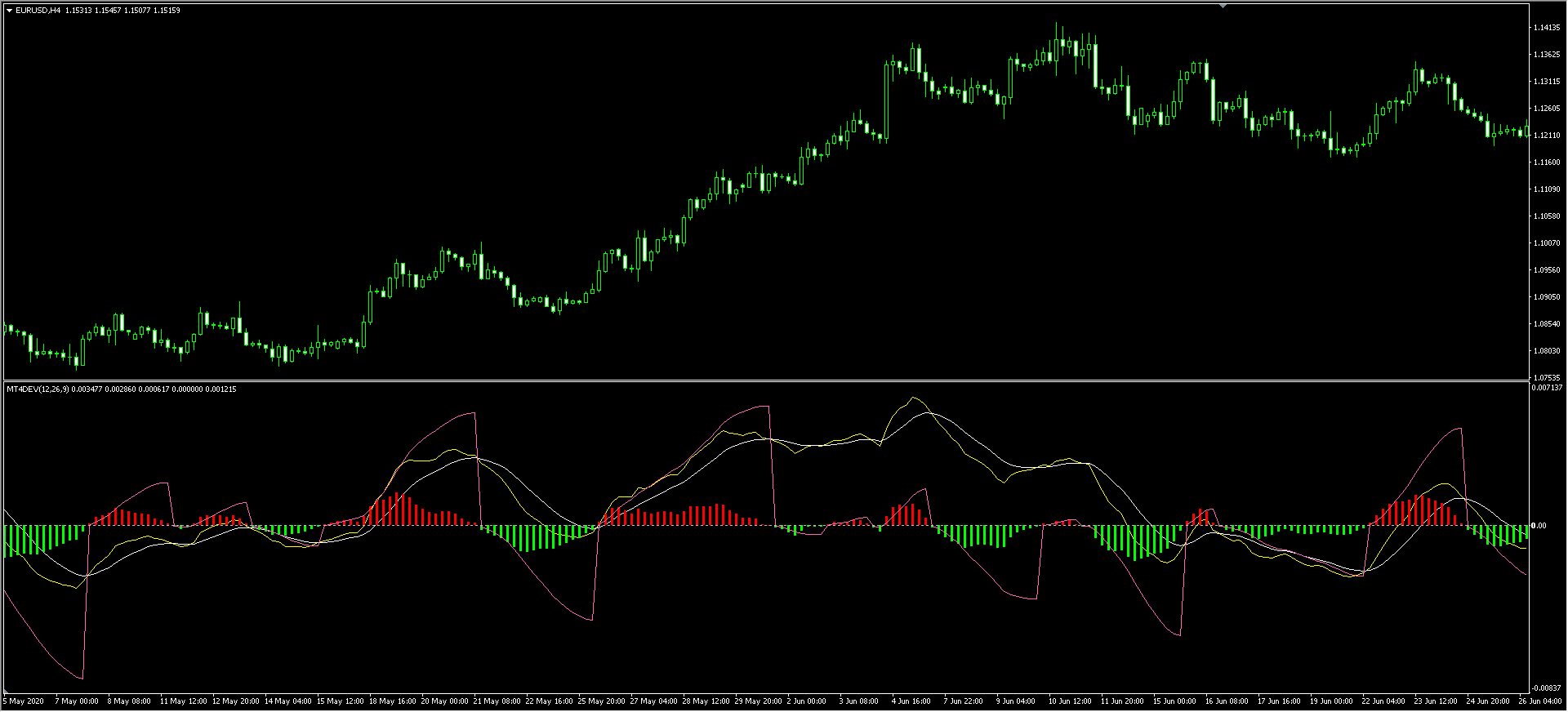Click the 9 Jun 04:00 time label

1016,701
